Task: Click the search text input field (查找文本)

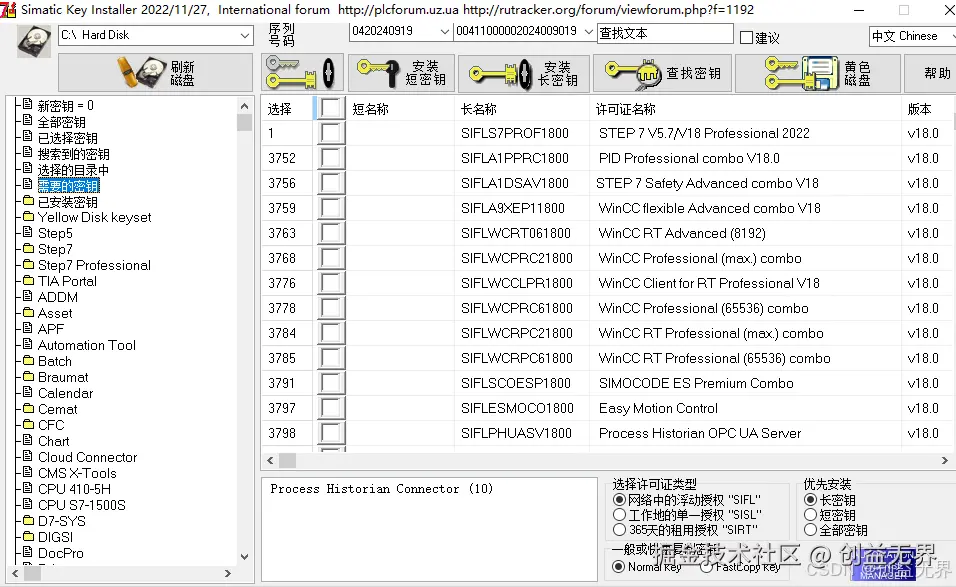Action: [665, 33]
